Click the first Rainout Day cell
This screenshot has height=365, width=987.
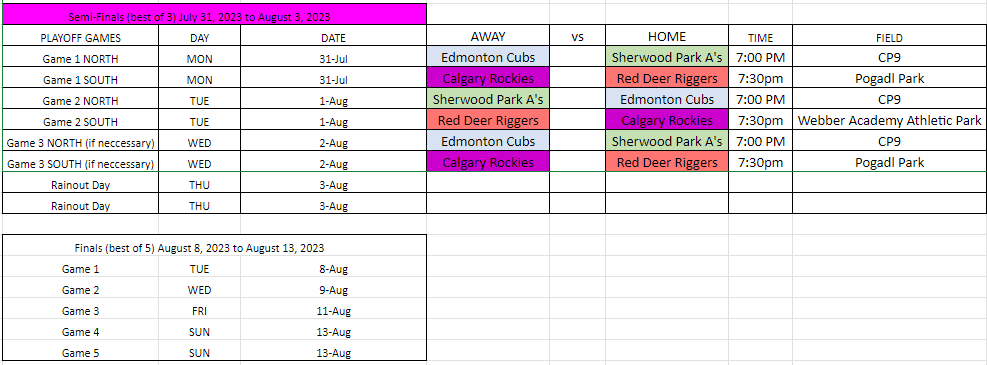tap(81, 184)
